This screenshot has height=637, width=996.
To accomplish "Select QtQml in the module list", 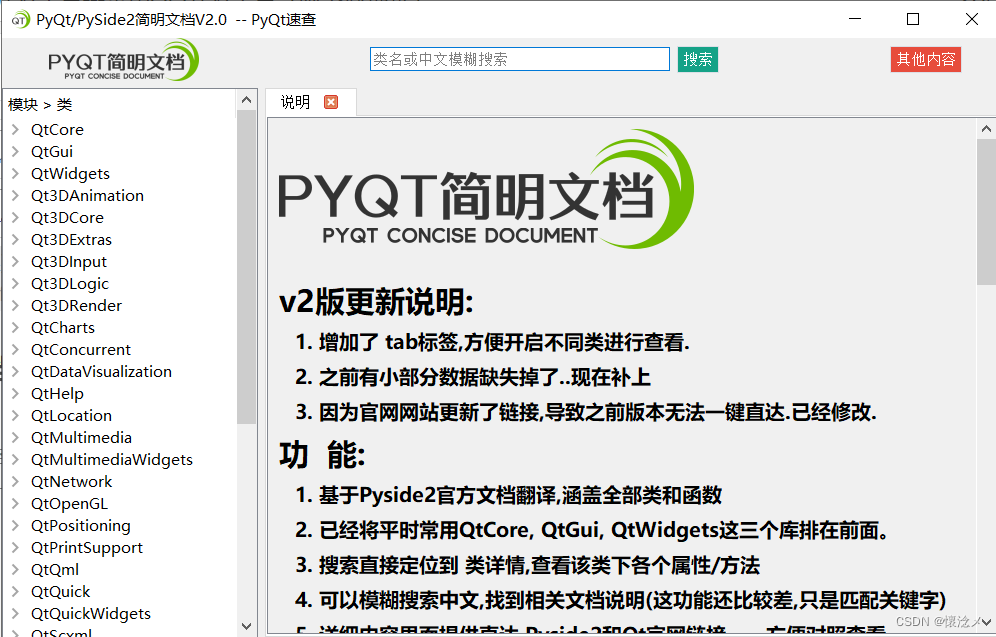I will click(55, 570).
